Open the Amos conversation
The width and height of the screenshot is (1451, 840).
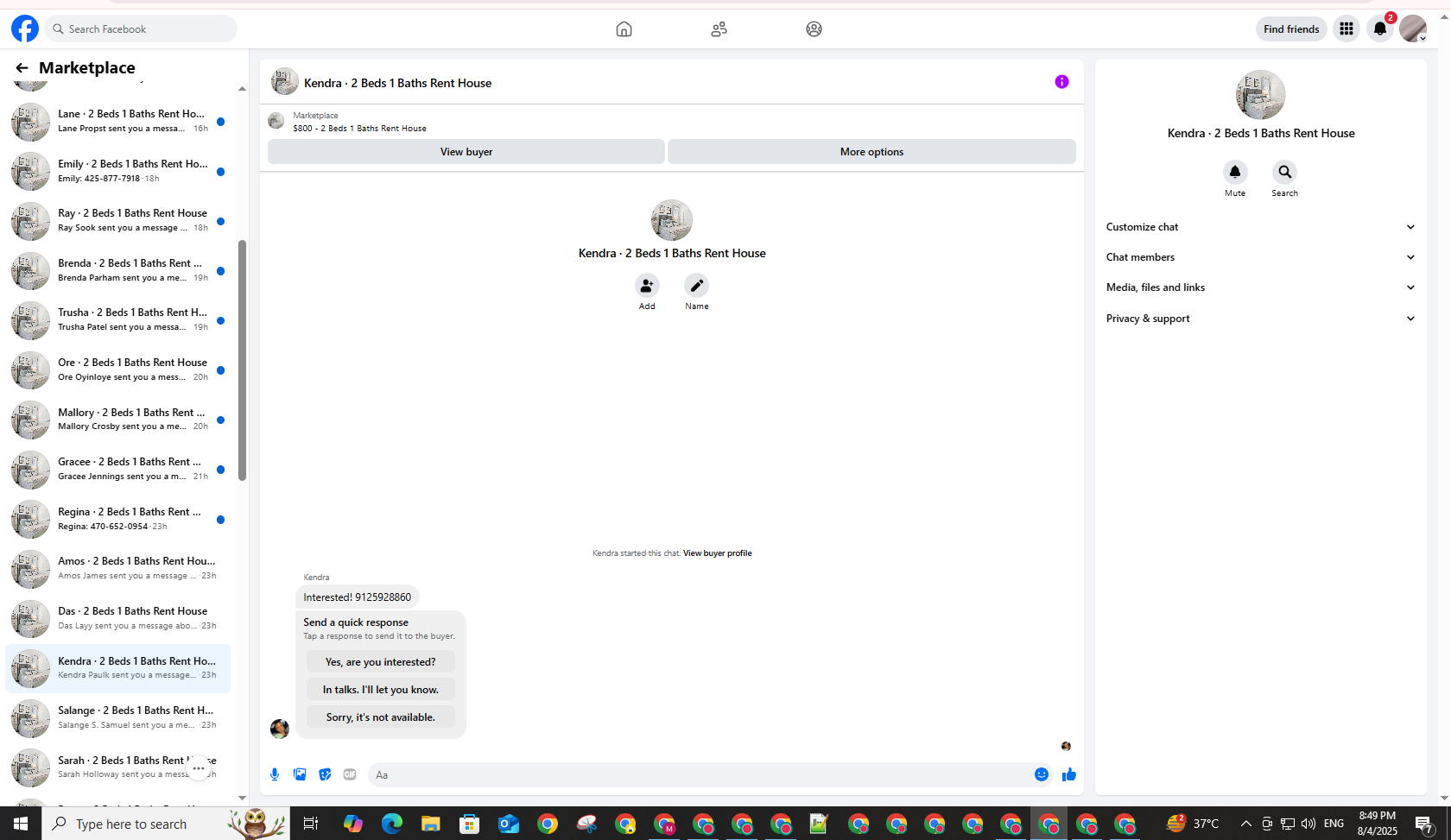117,569
